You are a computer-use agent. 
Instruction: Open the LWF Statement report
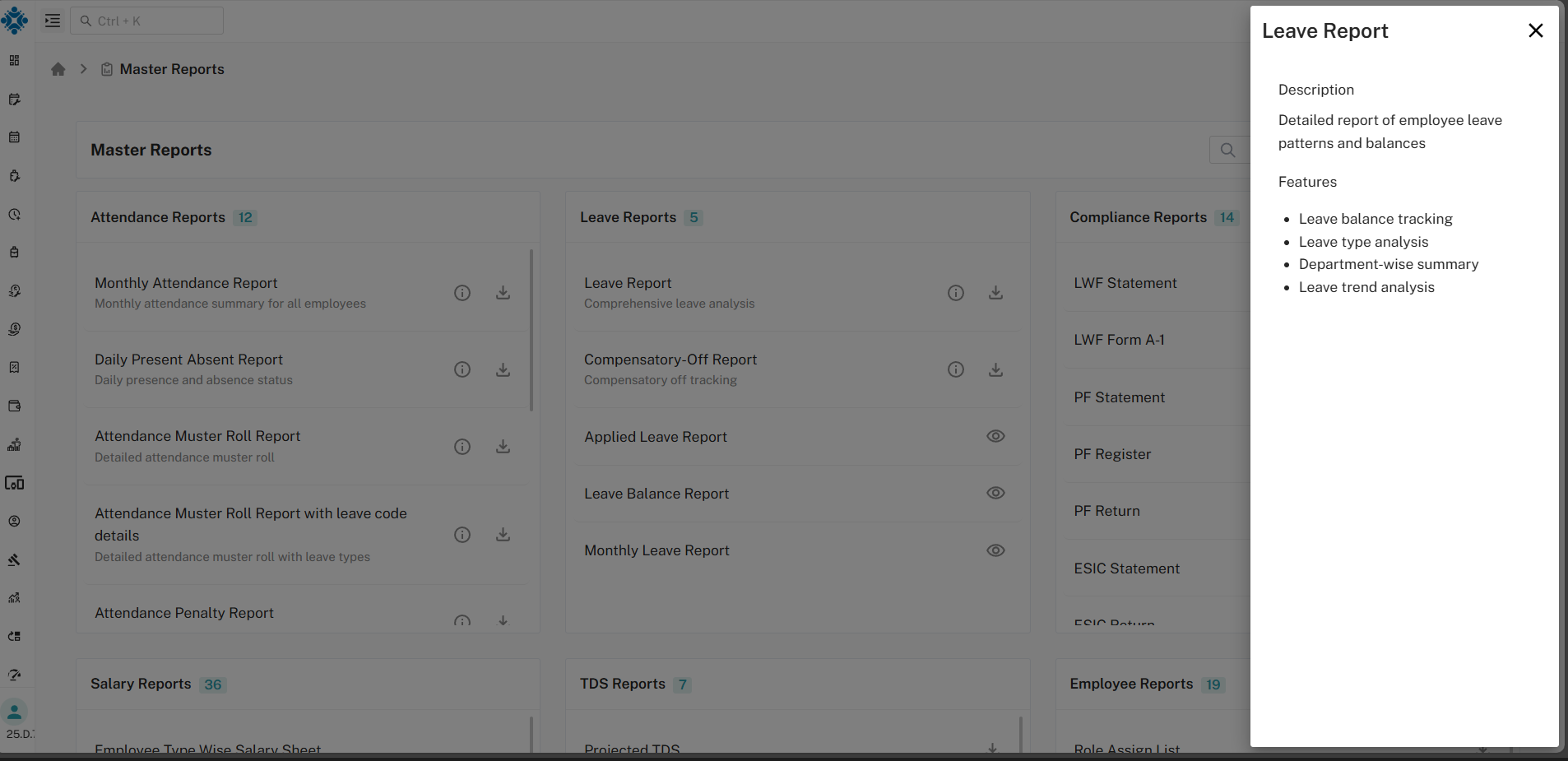pos(1125,283)
